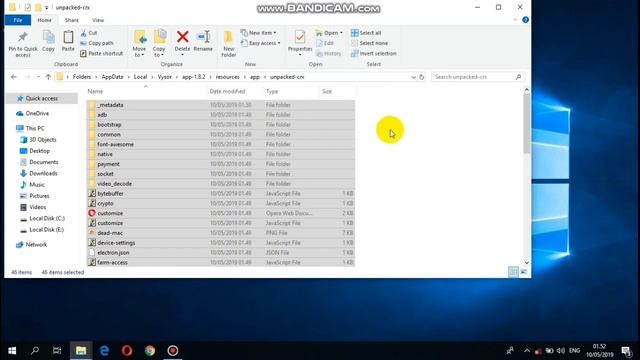
Task: Select the bytebuffer JavaScript file
Action: tap(221, 193)
